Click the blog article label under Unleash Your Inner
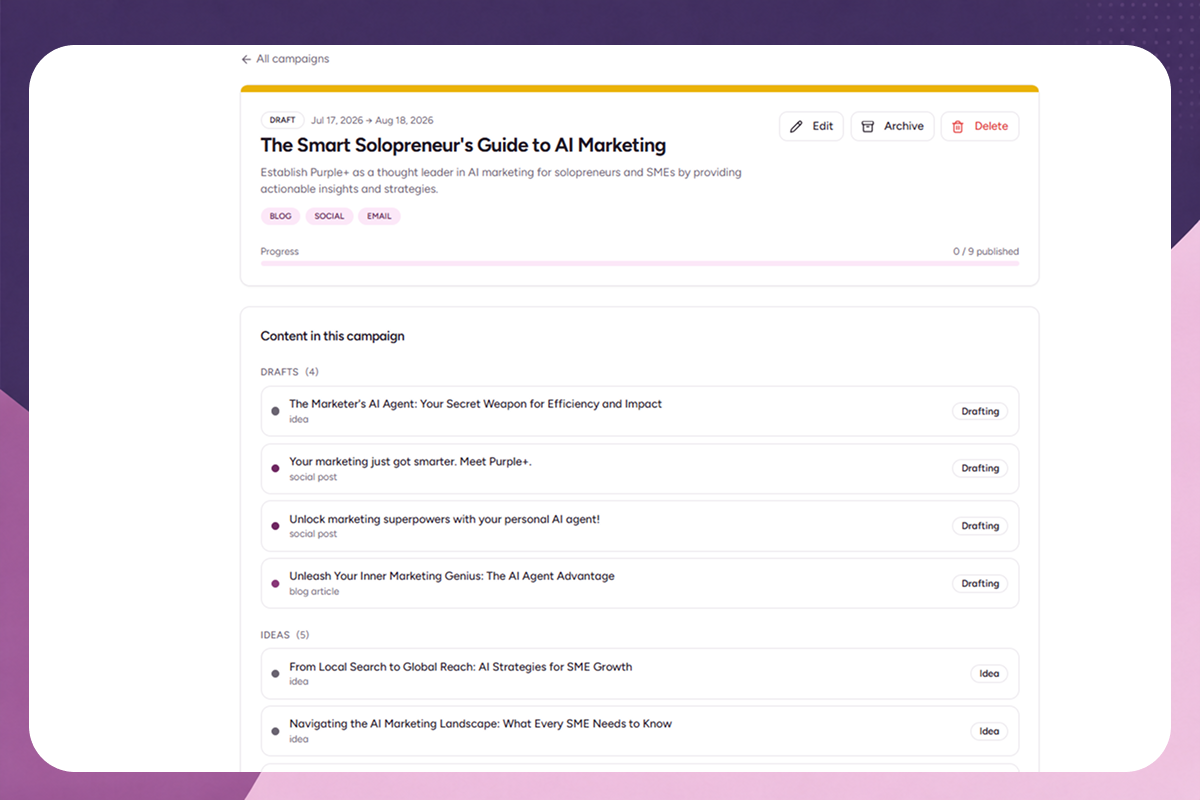 [314, 592]
